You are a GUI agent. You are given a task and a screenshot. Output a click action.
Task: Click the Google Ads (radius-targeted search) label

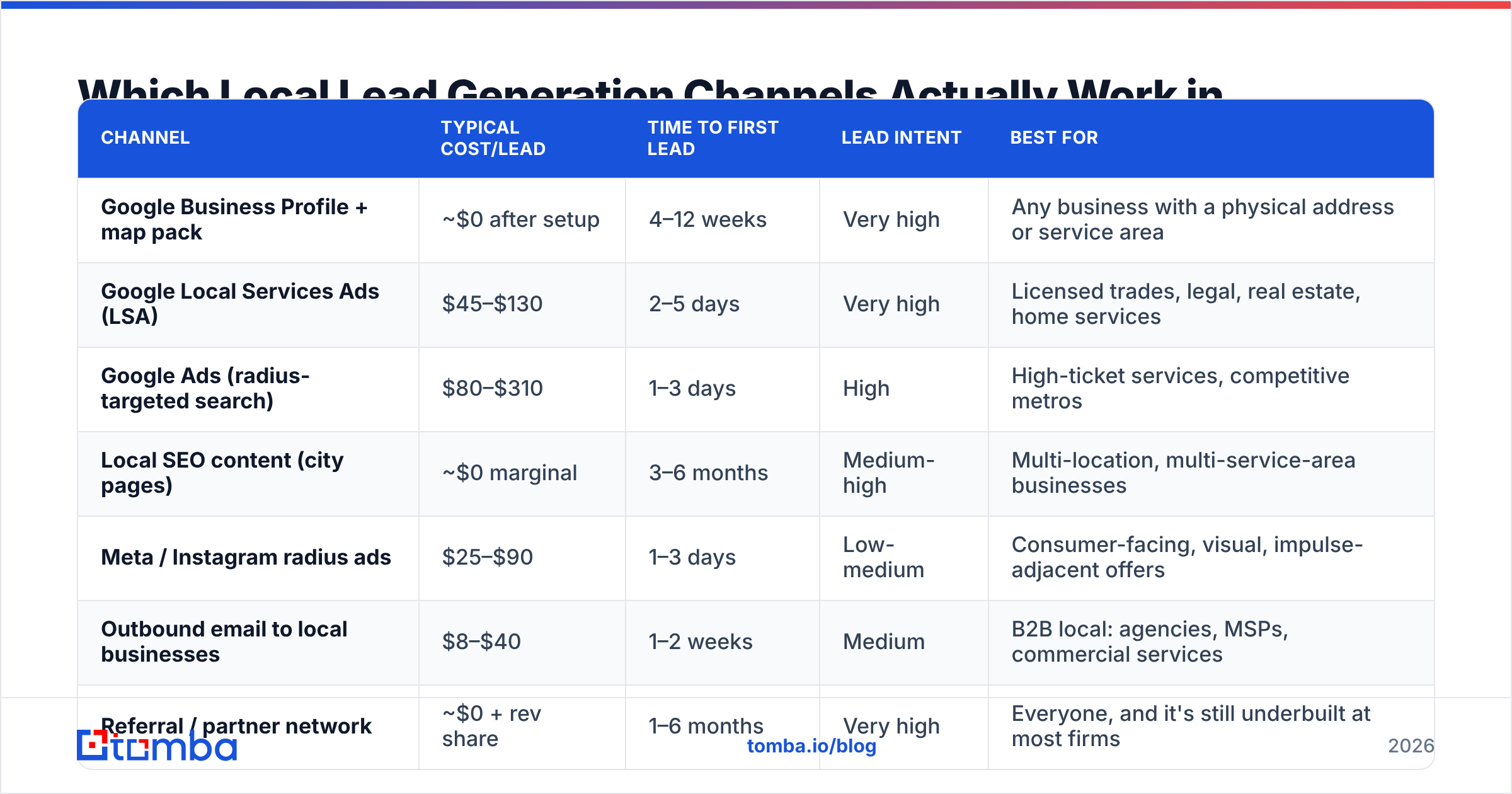(205, 388)
